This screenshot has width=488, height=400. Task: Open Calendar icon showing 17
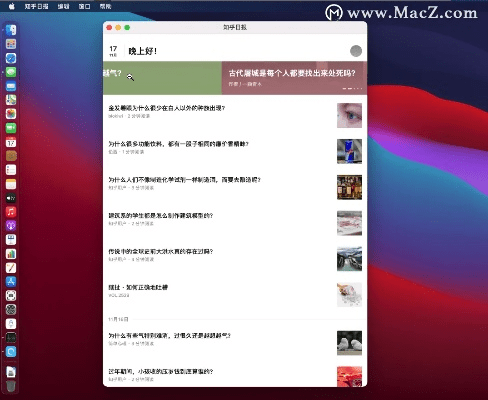point(11,142)
